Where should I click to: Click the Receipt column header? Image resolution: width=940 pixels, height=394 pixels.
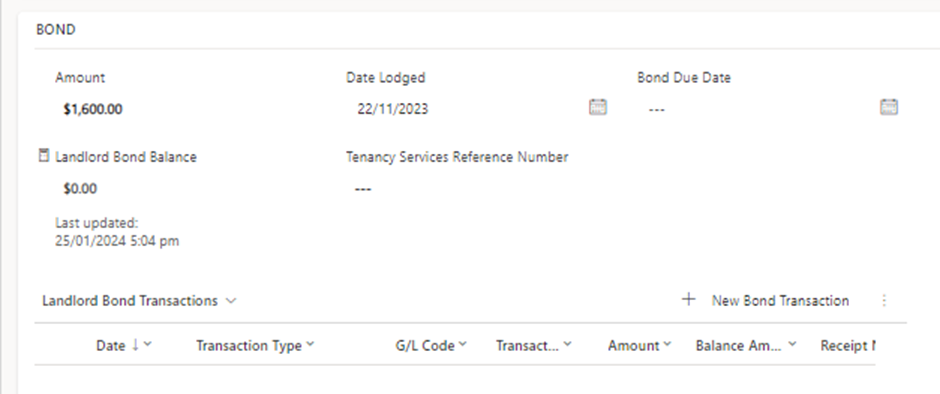pos(848,345)
